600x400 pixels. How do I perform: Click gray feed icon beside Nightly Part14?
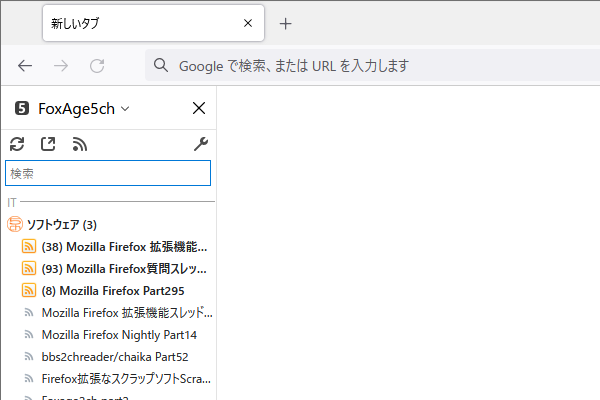pyautogui.click(x=29, y=335)
